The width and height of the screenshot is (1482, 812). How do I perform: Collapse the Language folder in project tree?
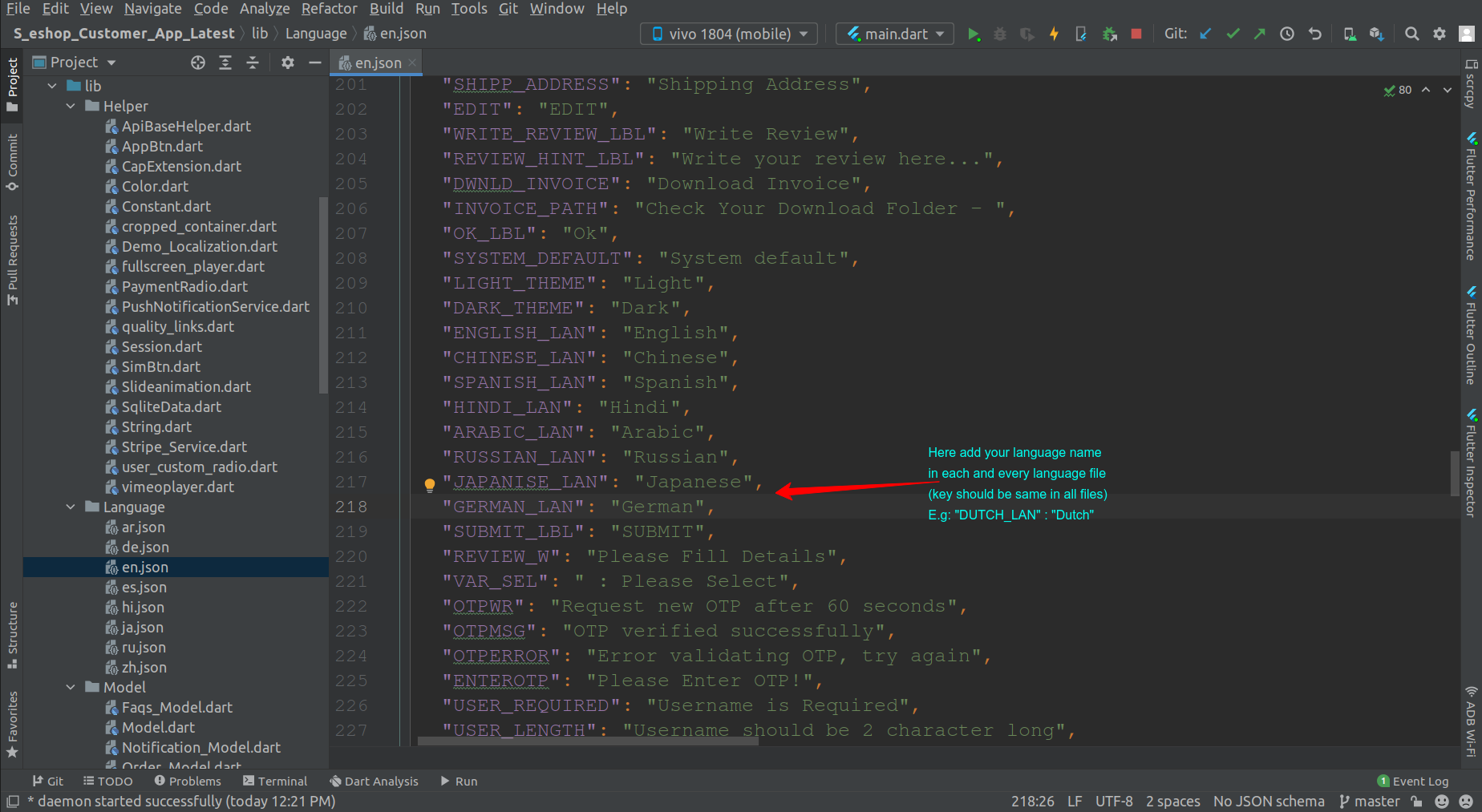click(71, 507)
